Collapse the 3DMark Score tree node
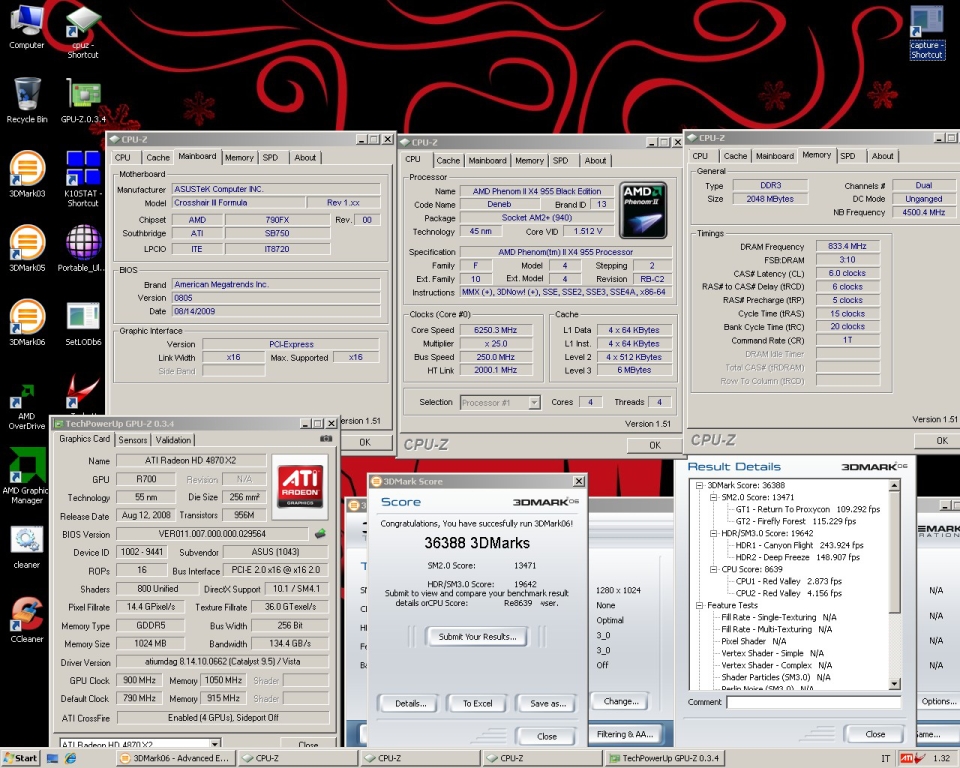The width and height of the screenshot is (960, 768). pos(700,485)
